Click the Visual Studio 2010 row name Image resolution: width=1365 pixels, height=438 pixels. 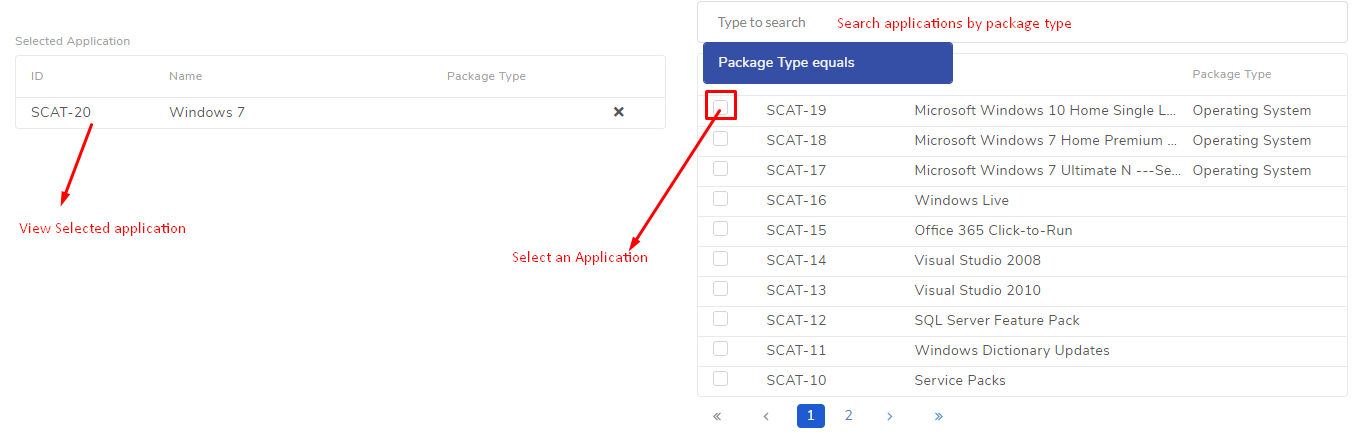click(x=977, y=290)
